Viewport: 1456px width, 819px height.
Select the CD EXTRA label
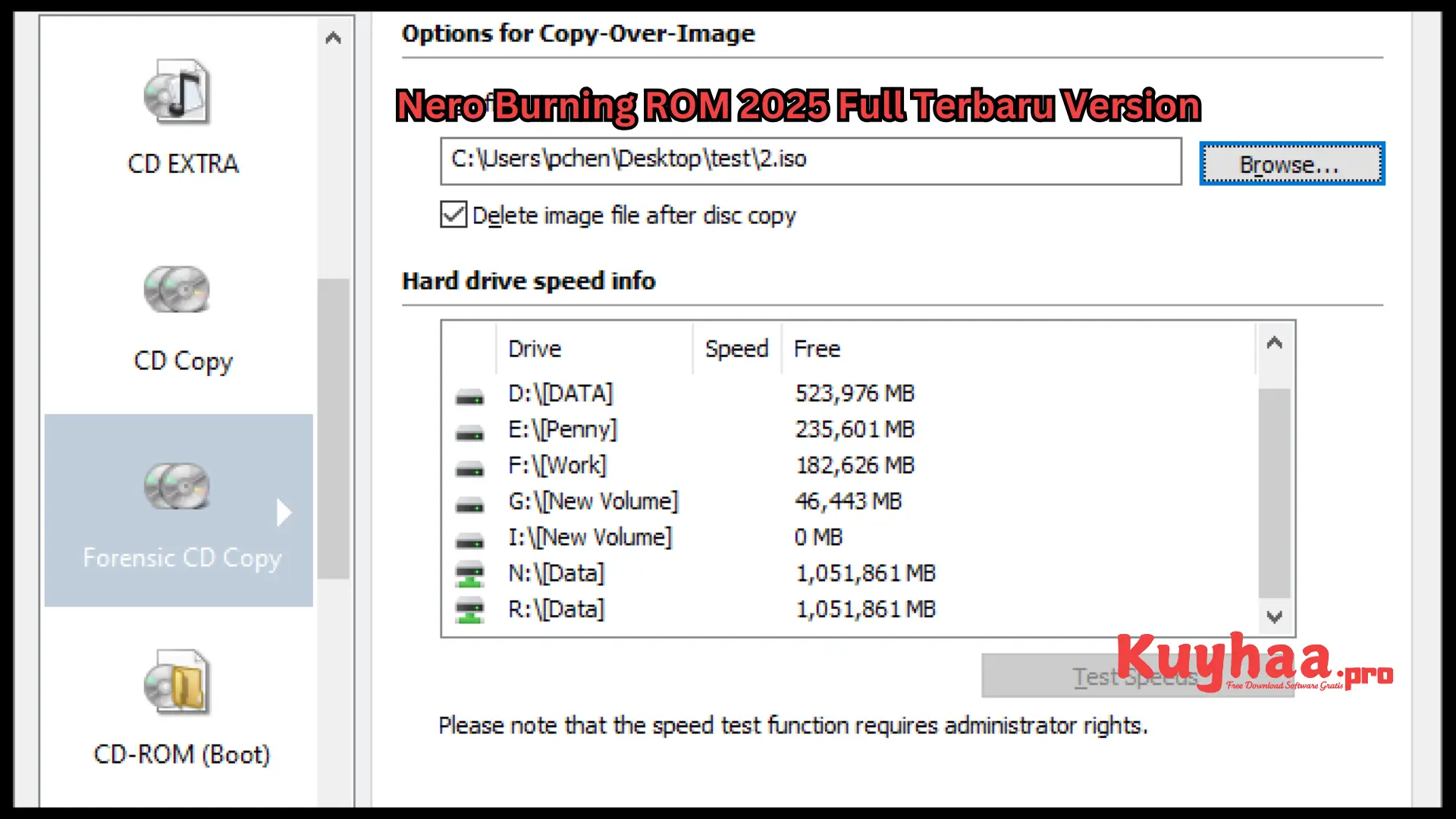(183, 164)
